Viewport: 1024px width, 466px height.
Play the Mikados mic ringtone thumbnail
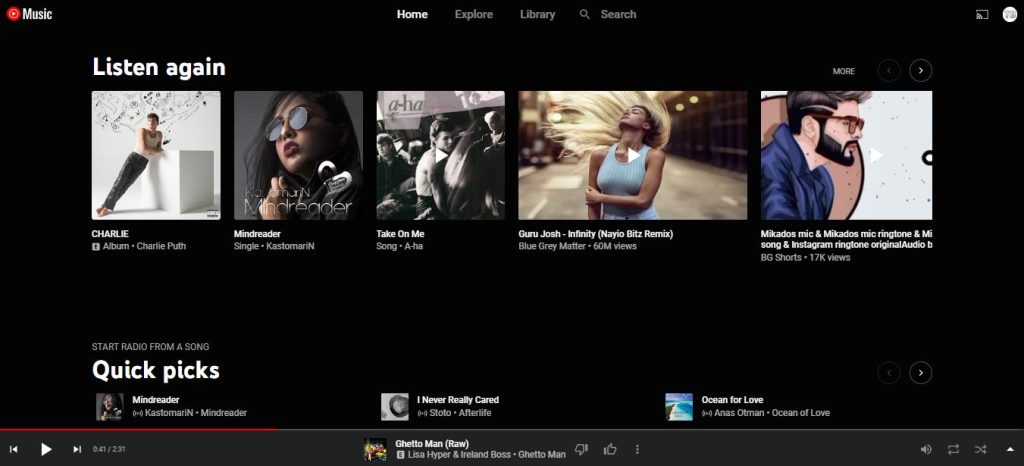click(846, 155)
